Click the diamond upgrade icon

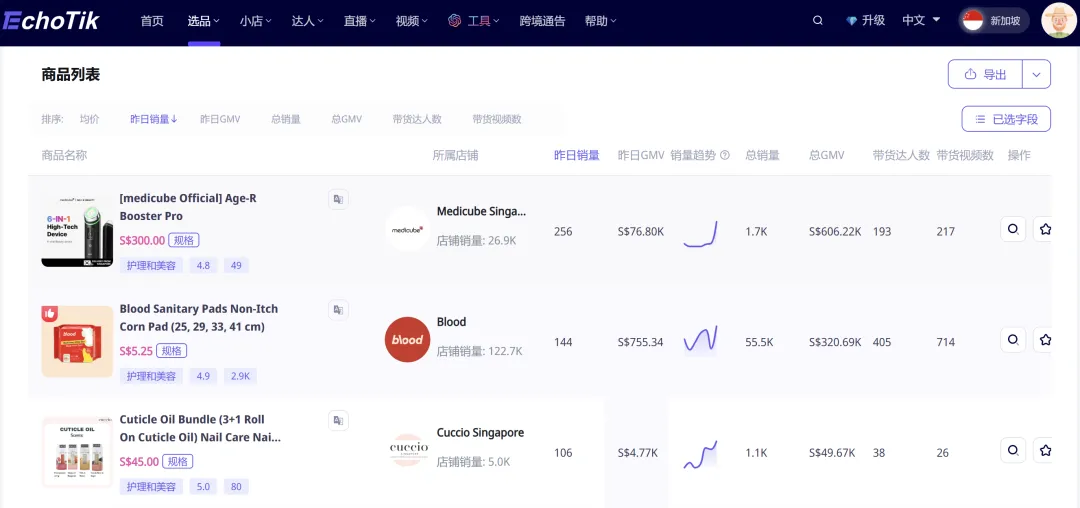(x=852, y=21)
